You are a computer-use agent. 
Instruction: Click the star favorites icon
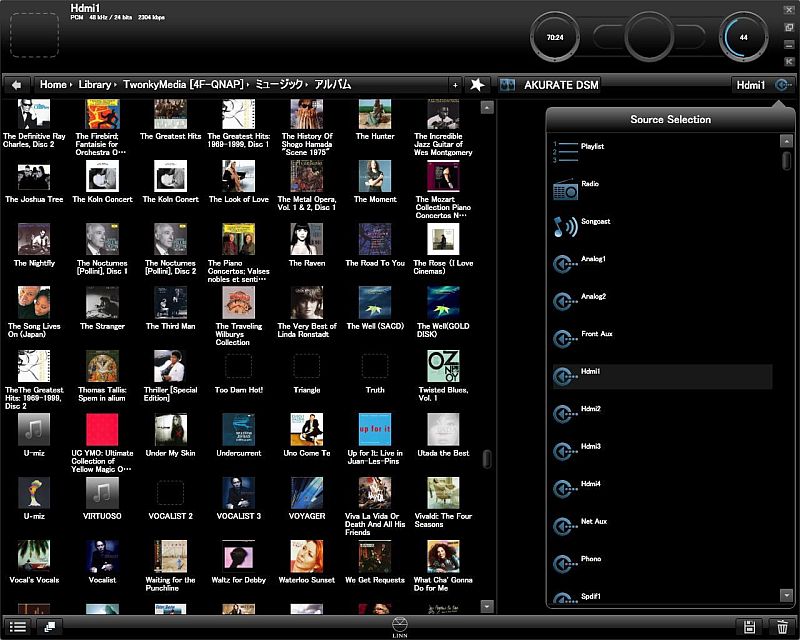coord(477,85)
